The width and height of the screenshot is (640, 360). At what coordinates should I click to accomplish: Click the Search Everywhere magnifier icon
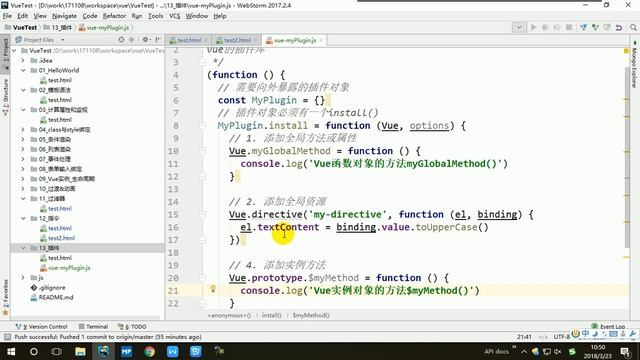coord(633,27)
